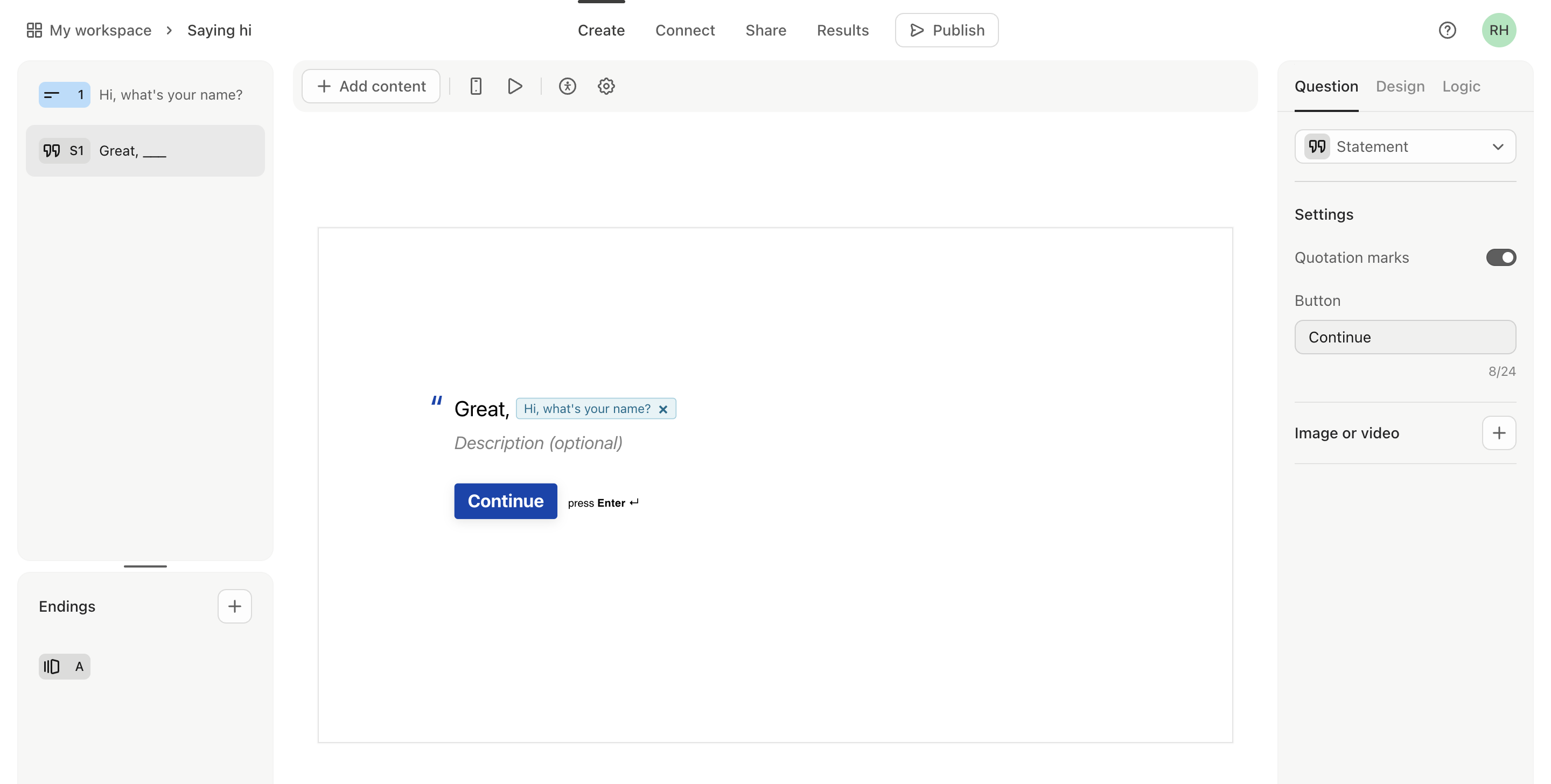Click the mobile preview icon

point(477,85)
